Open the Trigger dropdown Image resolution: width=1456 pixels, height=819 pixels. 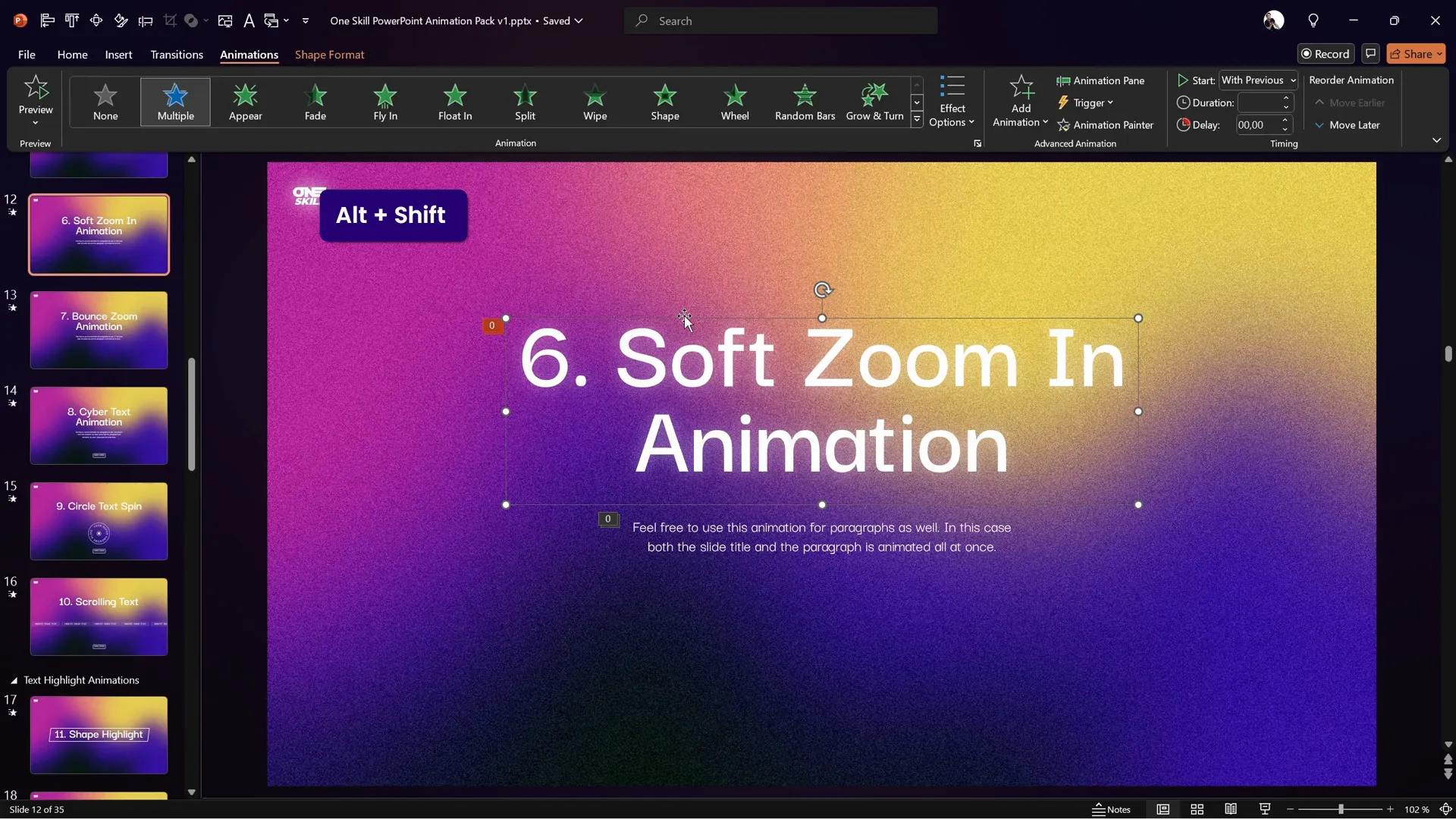pos(1085,102)
